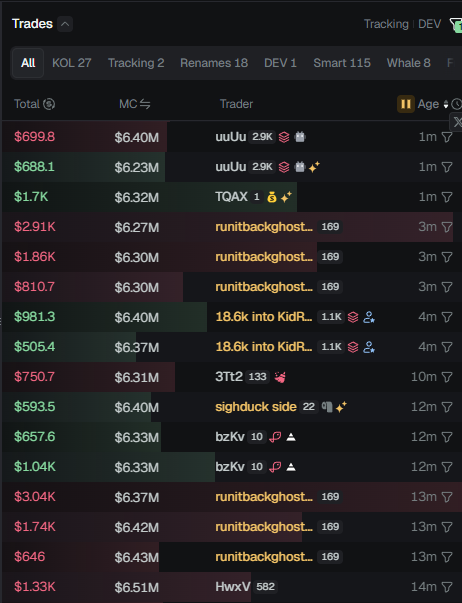Screen dimensions: 462x603
Task: Select the All tab
Action: pyautogui.click(x=28, y=63)
